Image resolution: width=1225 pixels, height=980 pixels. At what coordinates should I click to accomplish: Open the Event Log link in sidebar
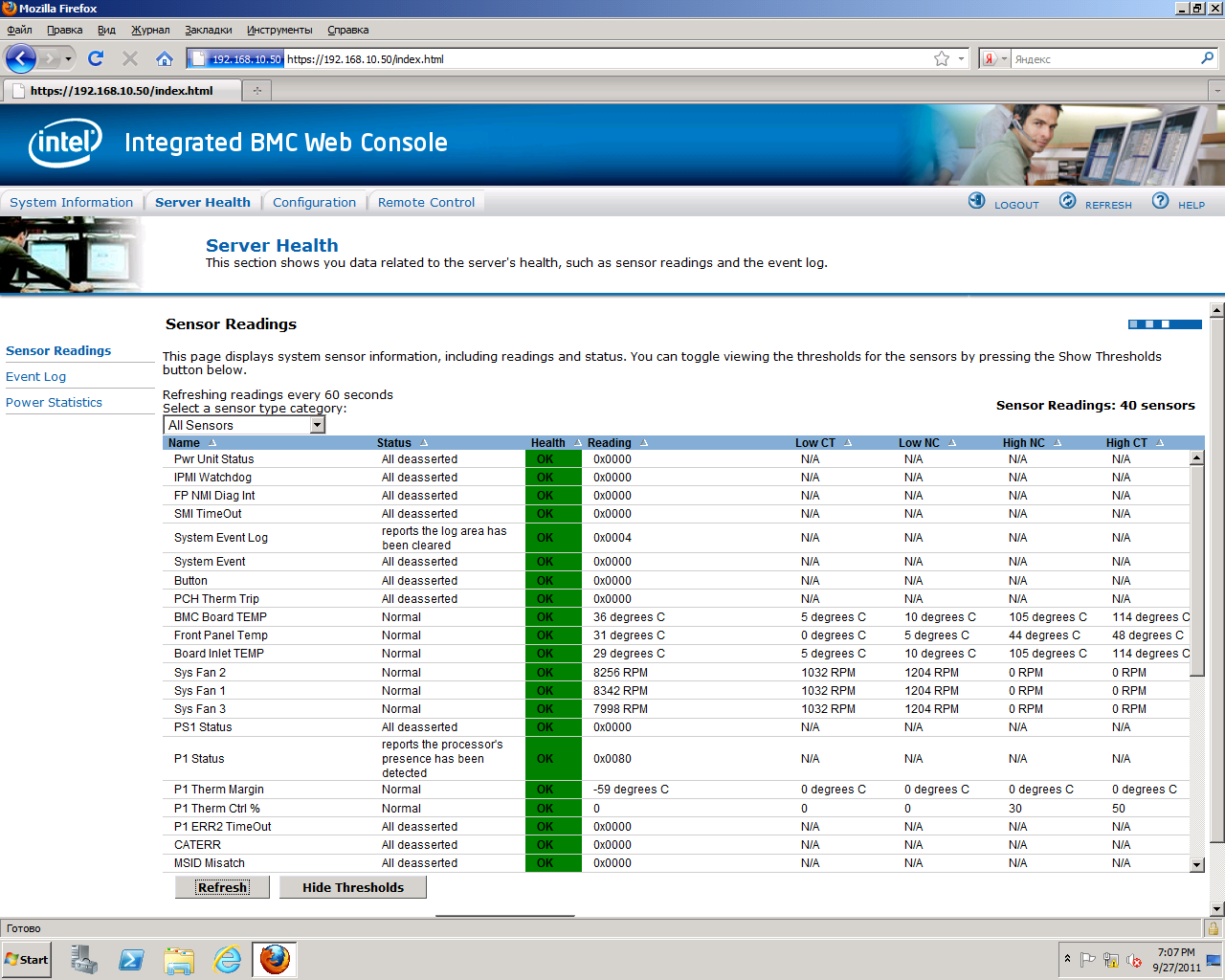click(36, 377)
